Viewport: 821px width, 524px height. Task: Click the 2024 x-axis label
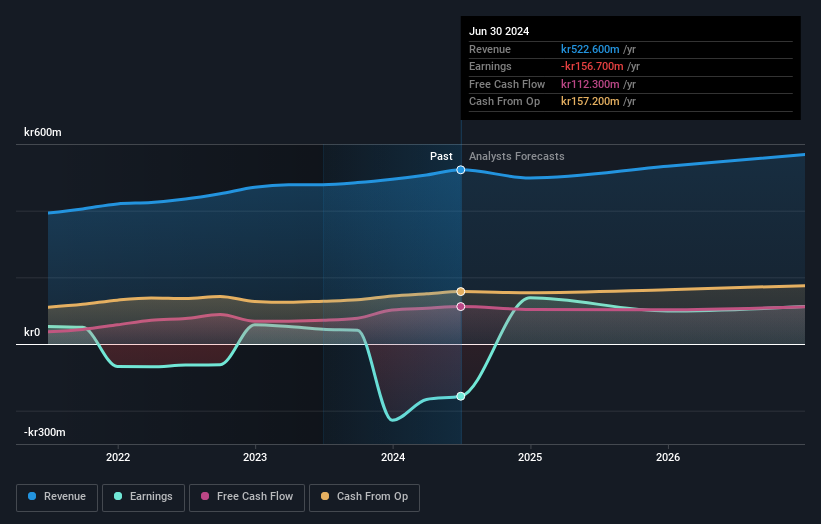click(x=393, y=457)
